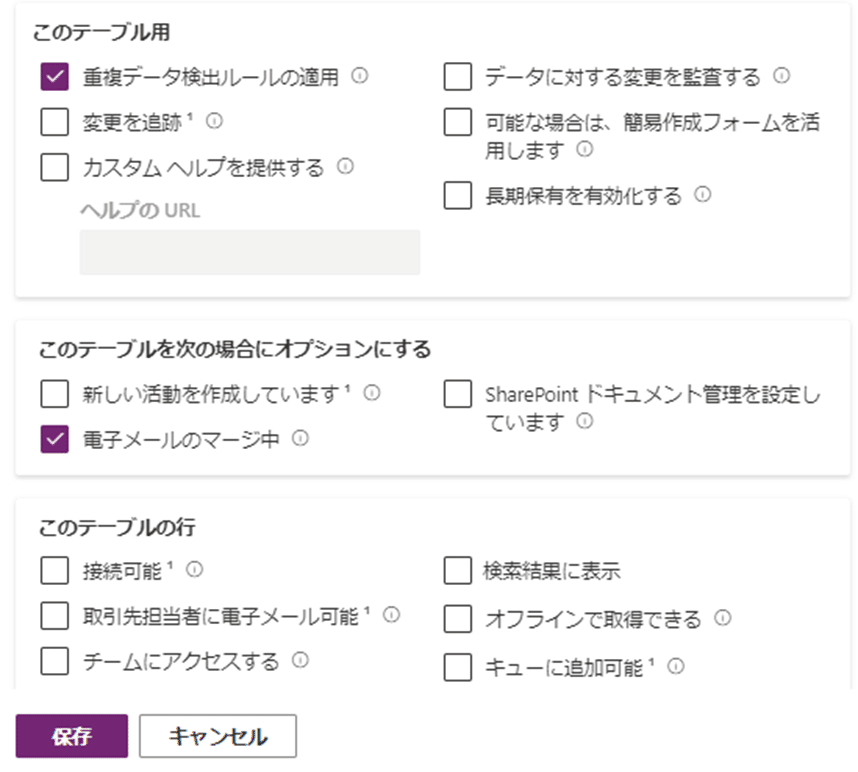The width and height of the screenshot is (858, 772).
Task: Click the ヘルプの URL input field
Action: click(x=250, y=252)
